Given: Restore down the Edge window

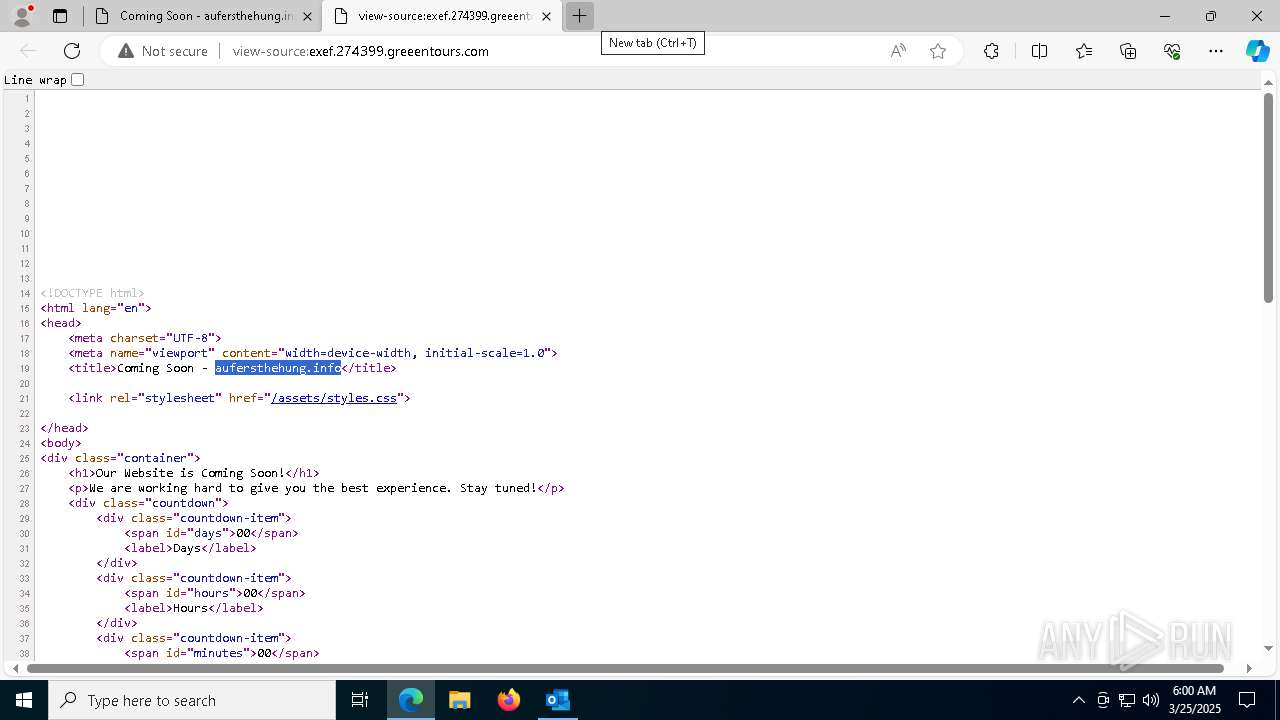Looking at the screenshot, I should pyautogui.click(x=1211, y=16).
